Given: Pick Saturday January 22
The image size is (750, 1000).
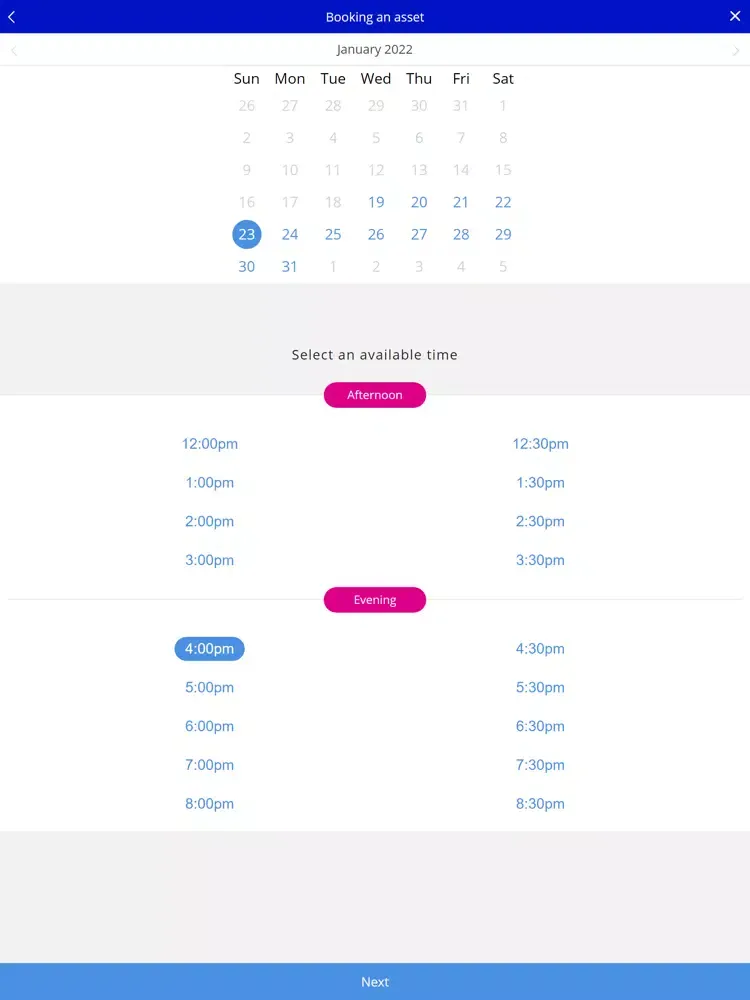Looking at the screenshot, I should coord(503,202).
